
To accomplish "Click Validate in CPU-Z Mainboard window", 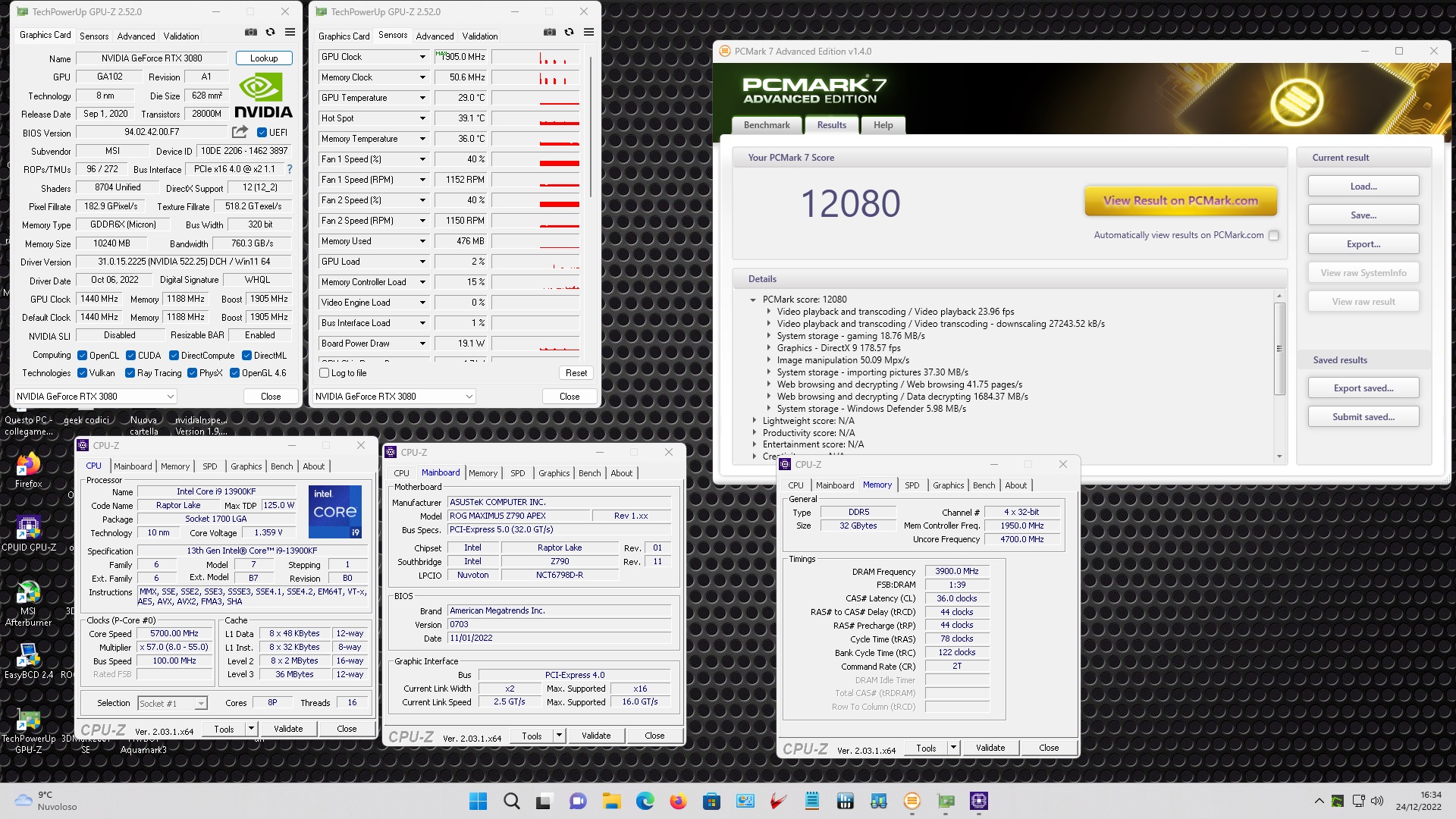I will pos(595,736).
